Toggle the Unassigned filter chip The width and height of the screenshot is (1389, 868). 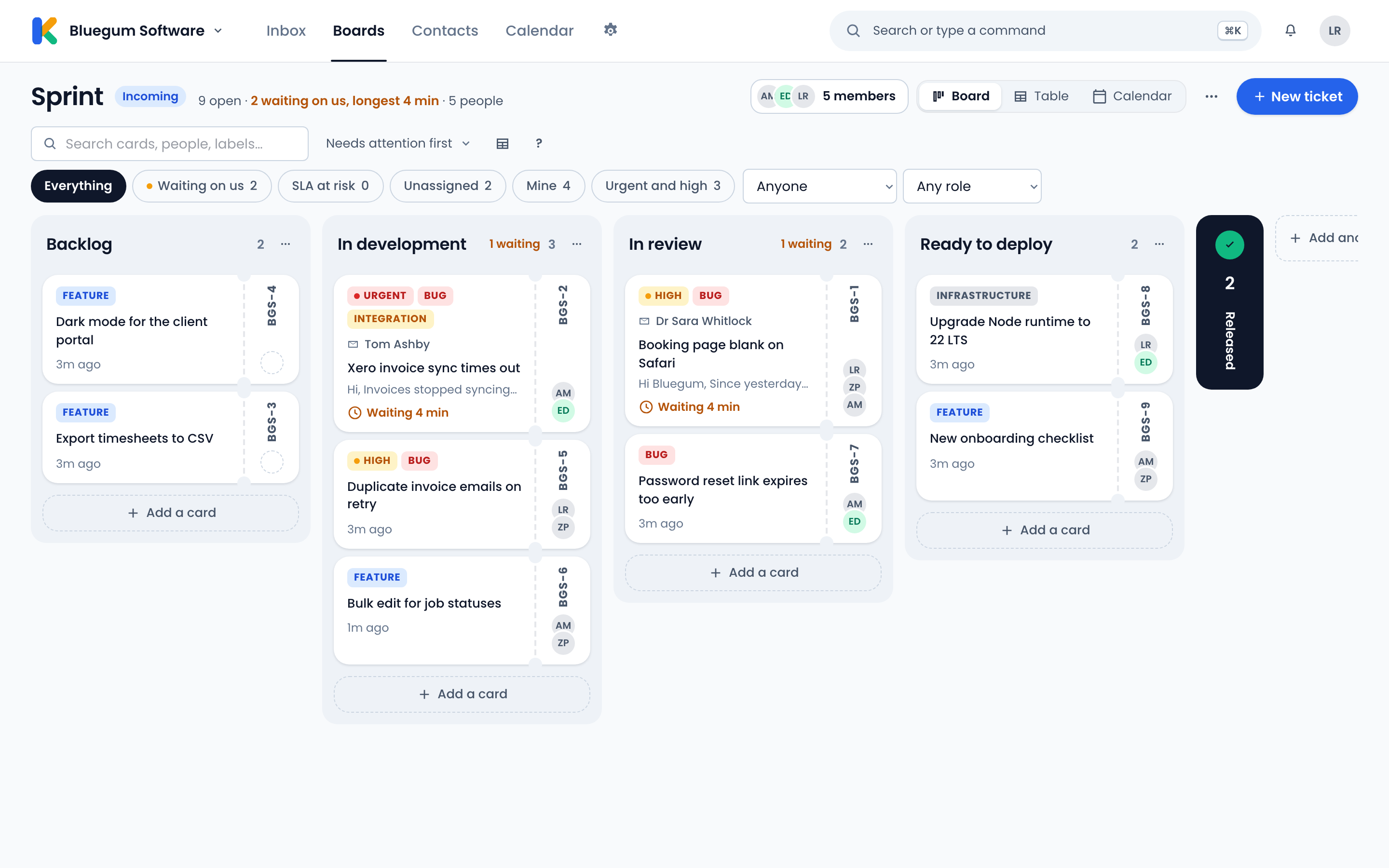[x=448, y=186]
